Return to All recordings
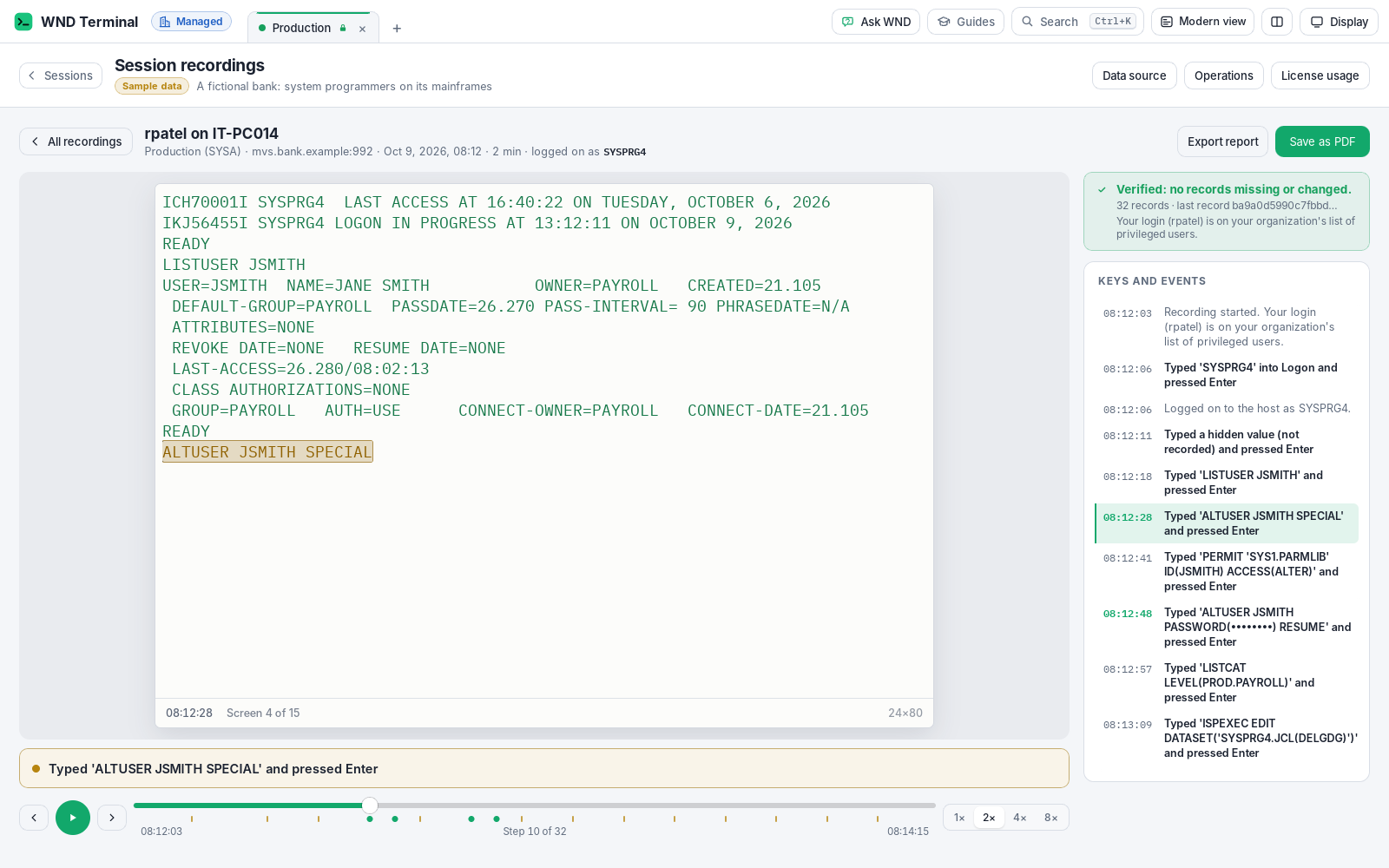The image size is (1389, 868). coord(76,141)
